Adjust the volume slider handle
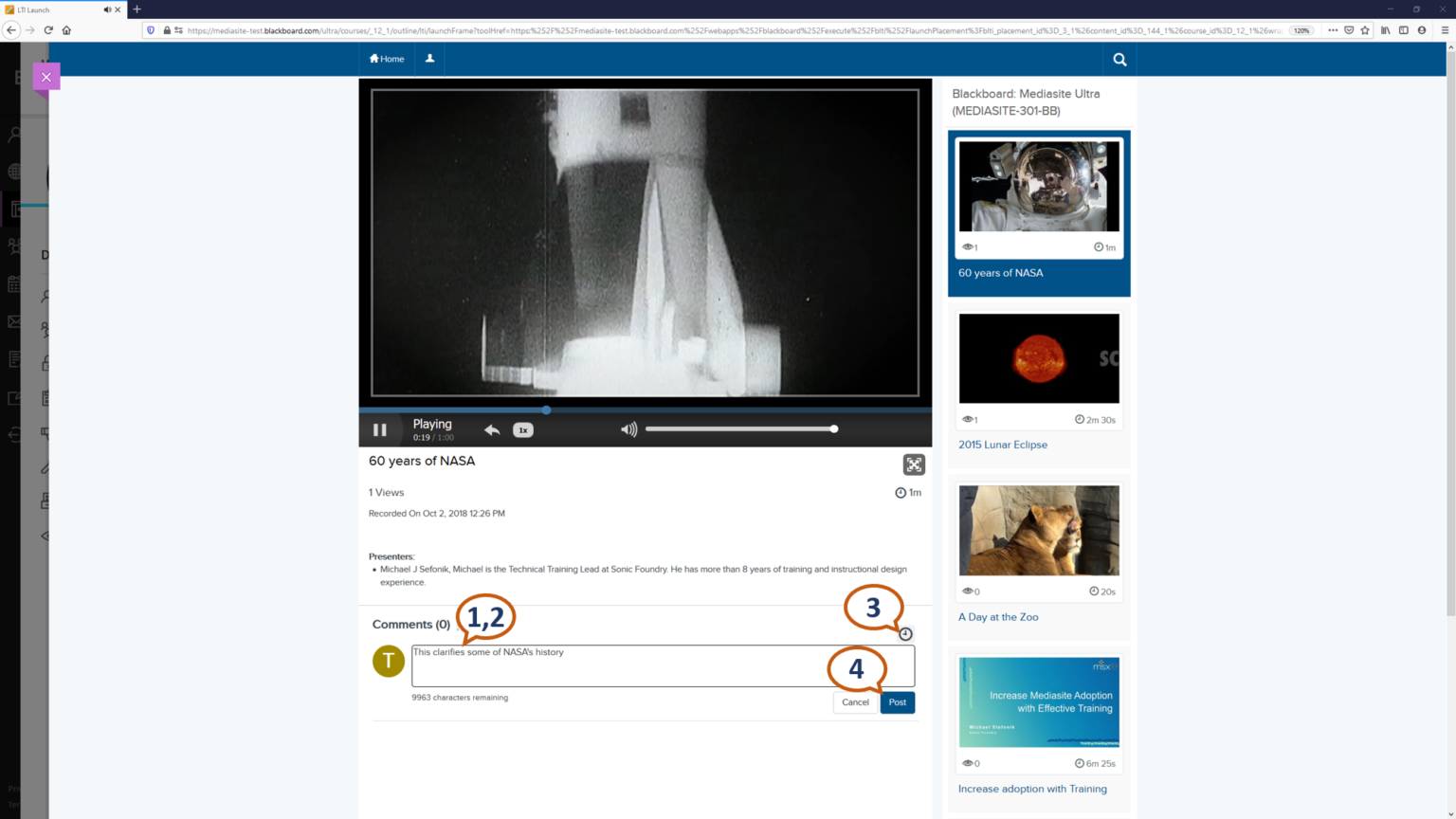1456x819 pixels. (x=834, y=429)
